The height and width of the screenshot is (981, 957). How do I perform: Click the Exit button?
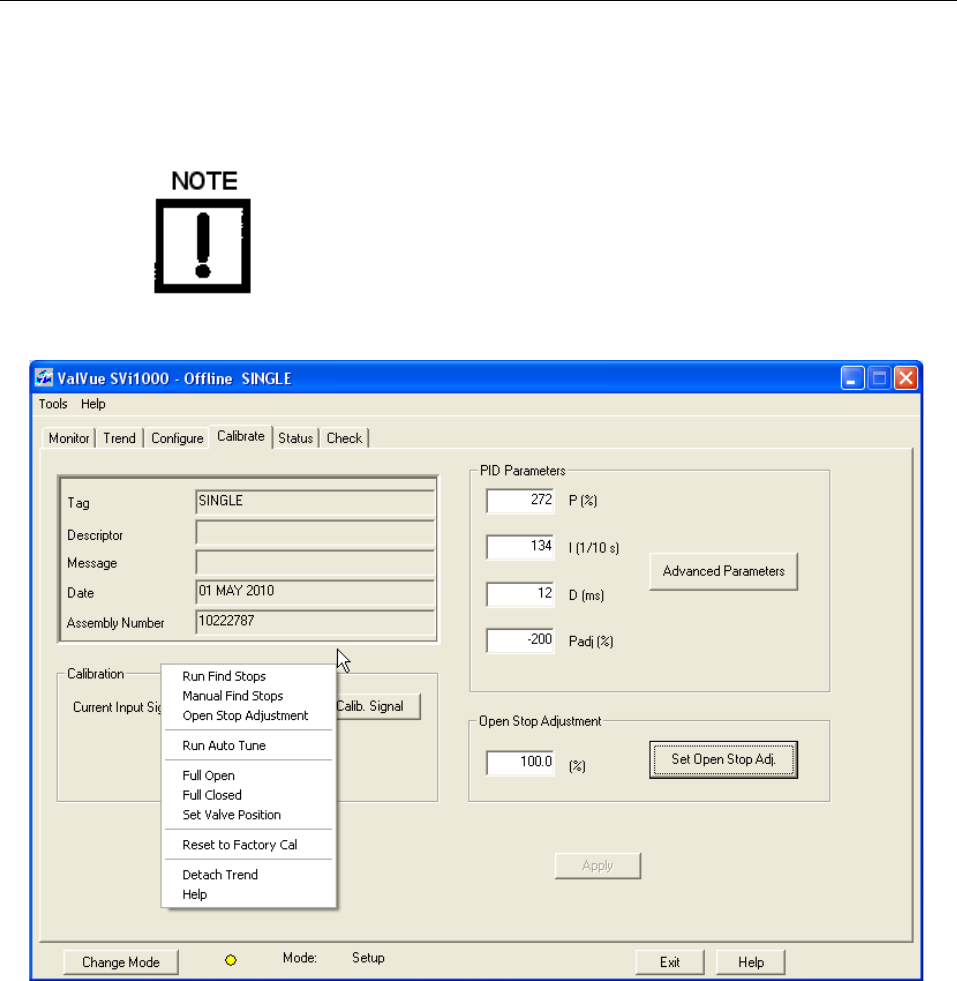[670, 962]
